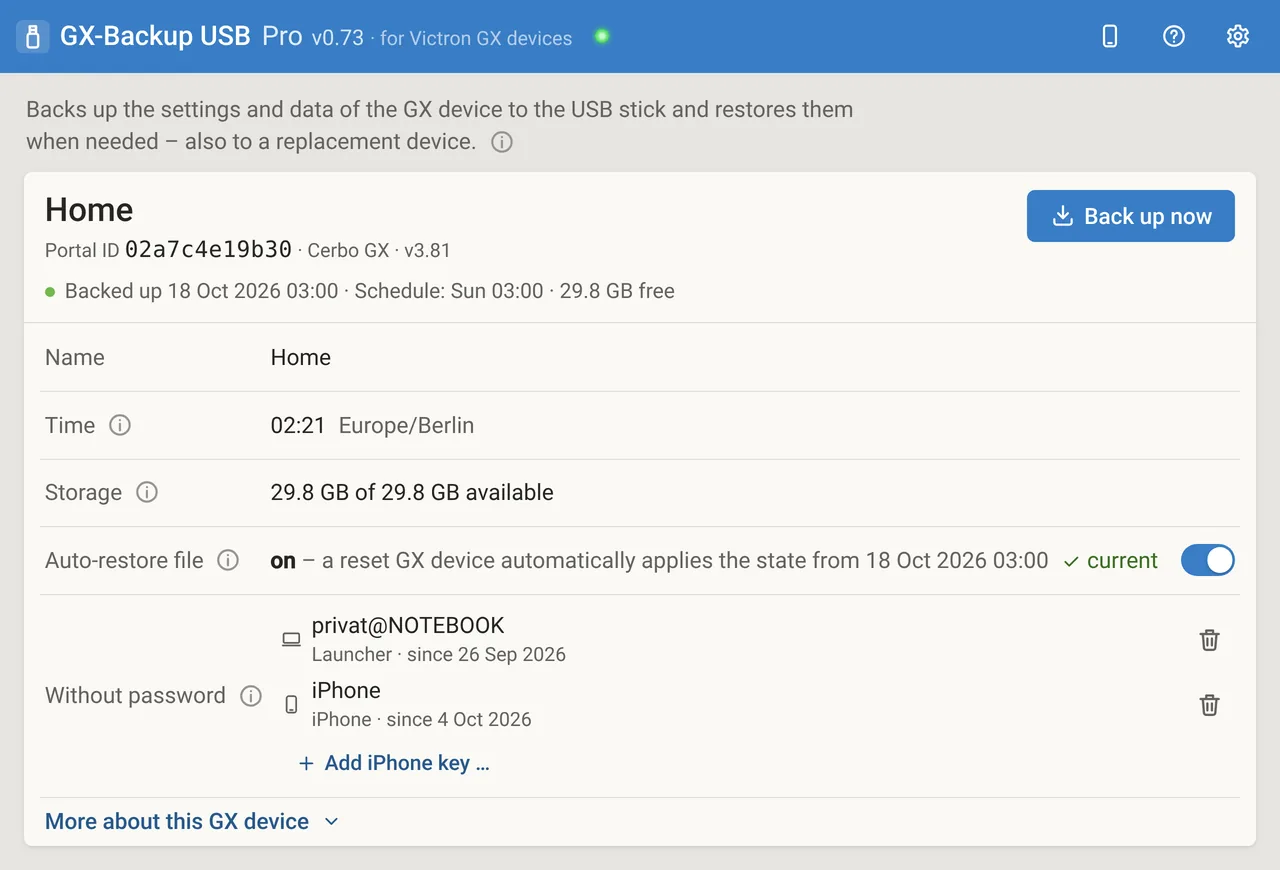Click the laptop icon beside privat@NOTEBOOK

pos(291,640)
